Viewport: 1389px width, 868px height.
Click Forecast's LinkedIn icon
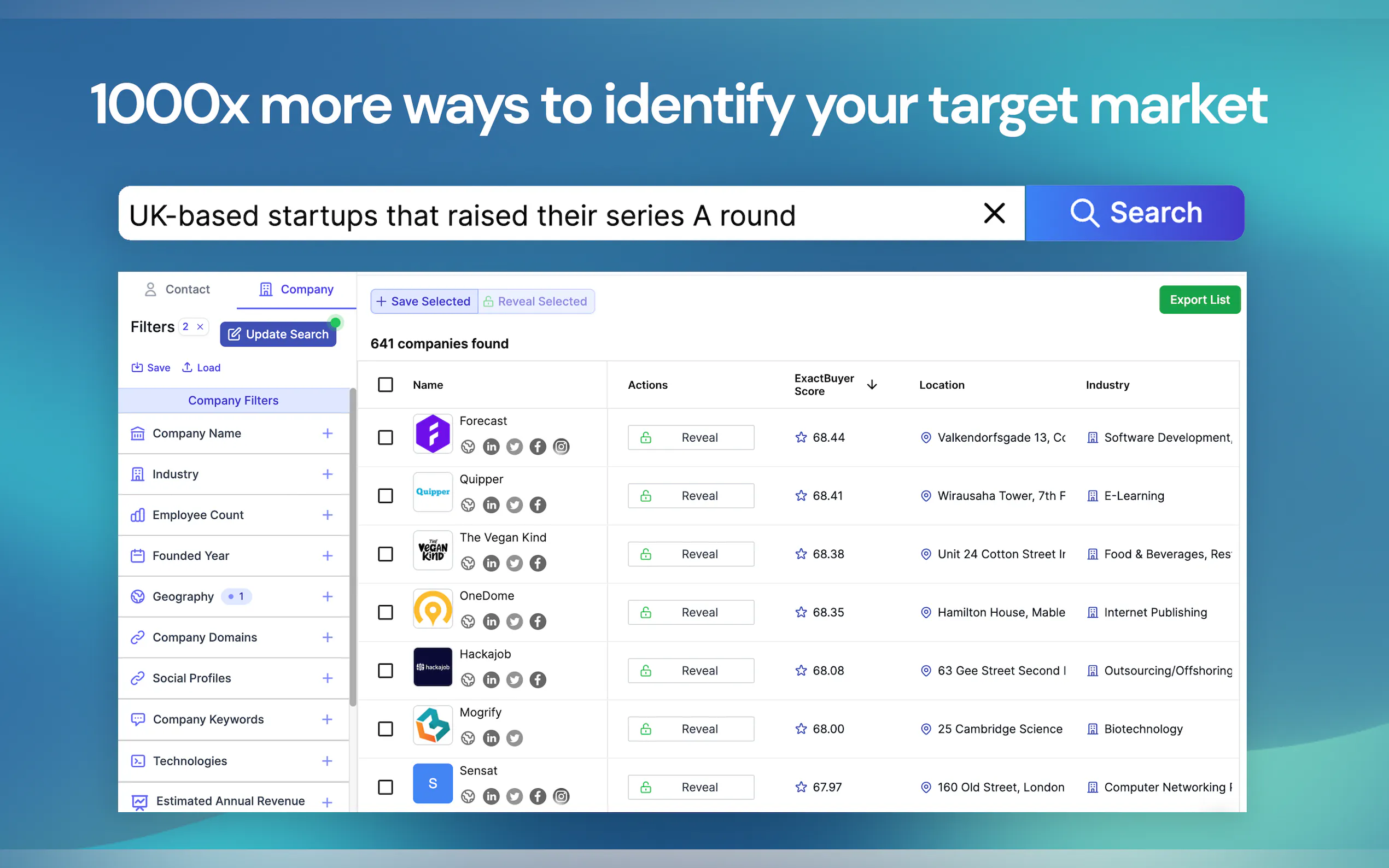(x=491, y=447)
